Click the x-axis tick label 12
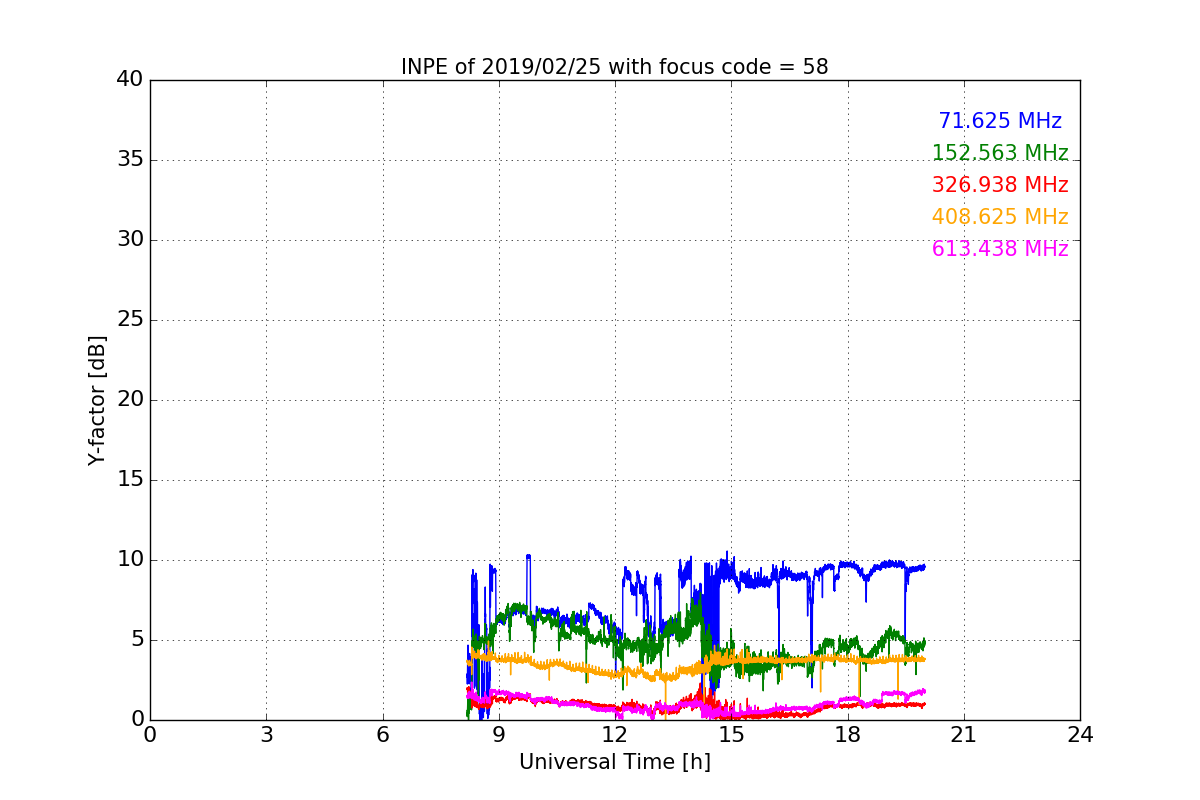 pos(615,734)
